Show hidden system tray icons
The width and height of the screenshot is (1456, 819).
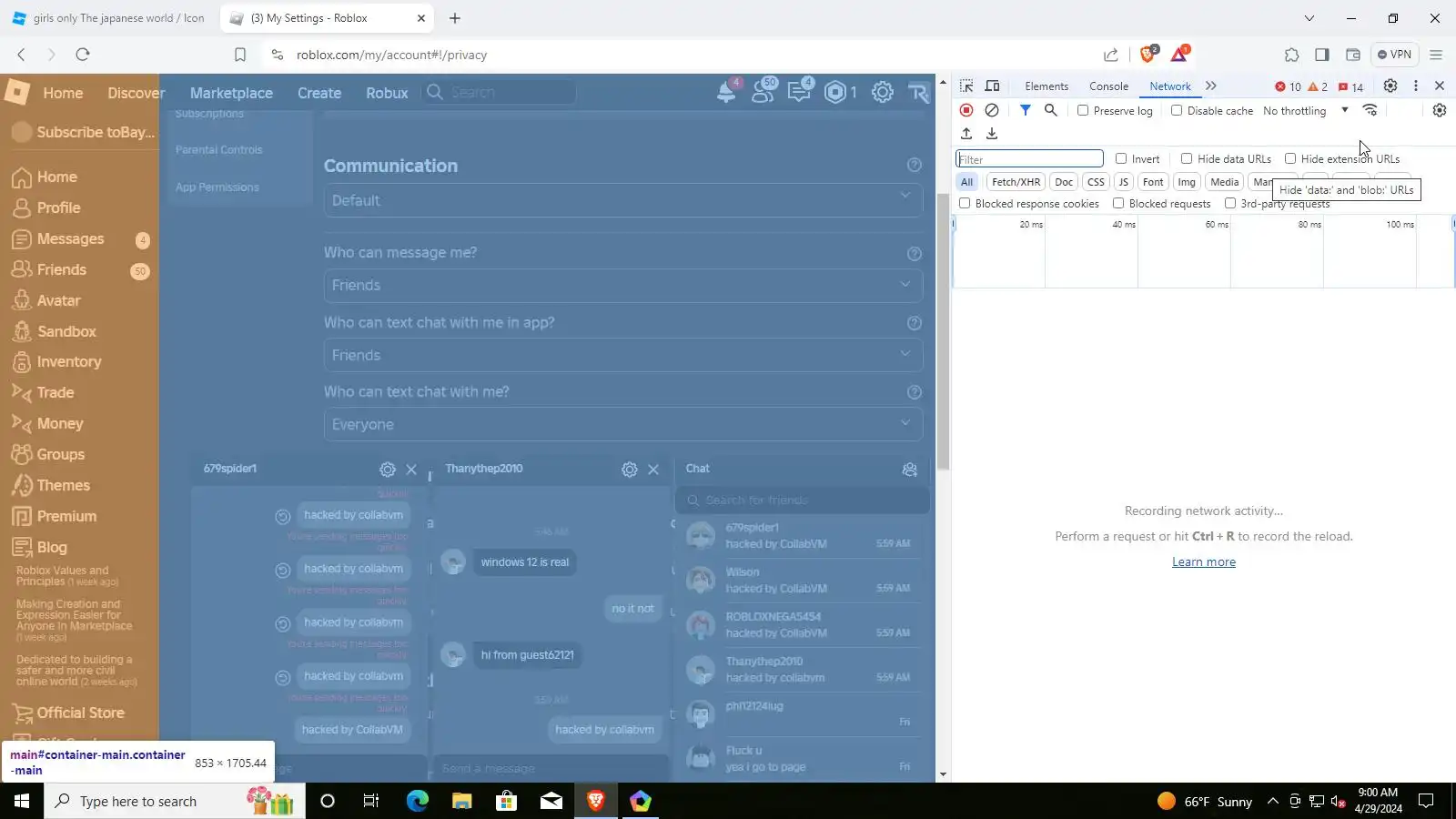1273,802
